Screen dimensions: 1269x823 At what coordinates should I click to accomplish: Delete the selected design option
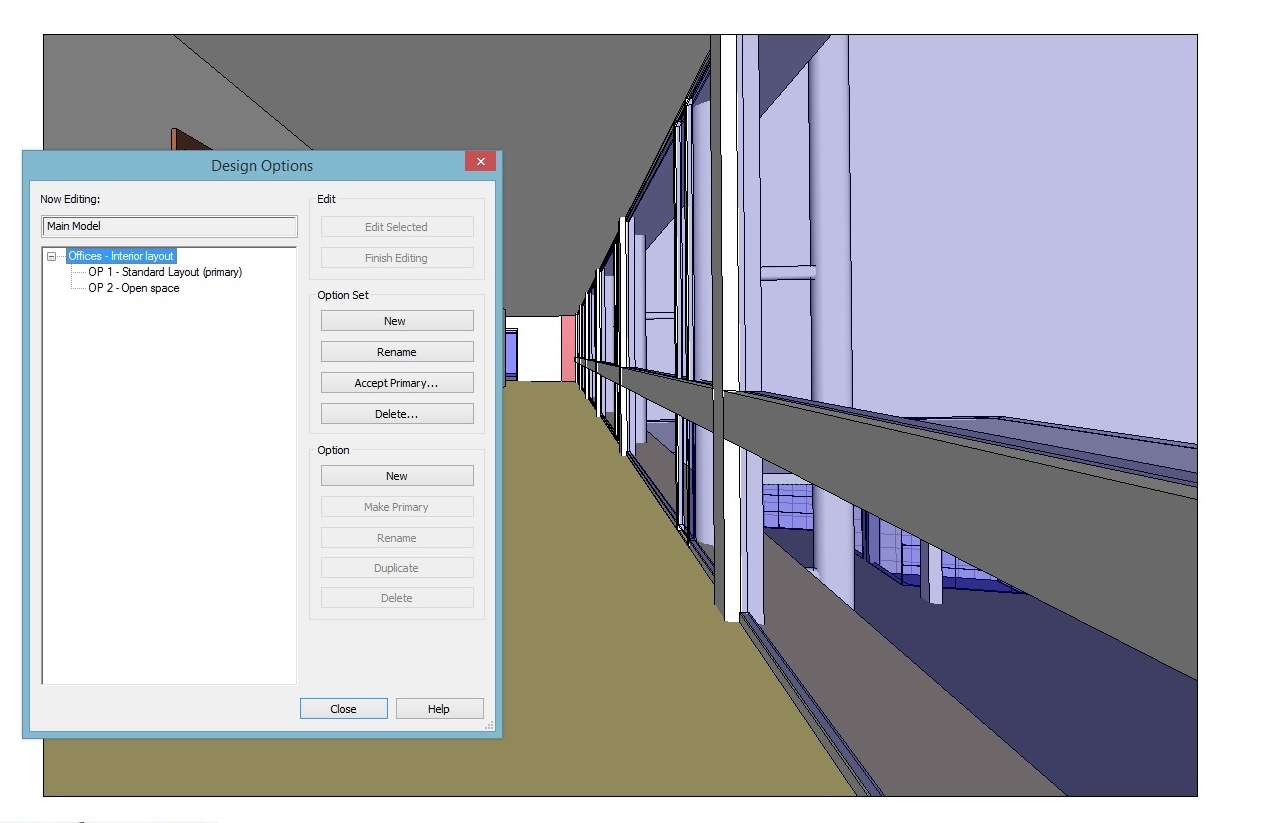[x=396, y=597]
